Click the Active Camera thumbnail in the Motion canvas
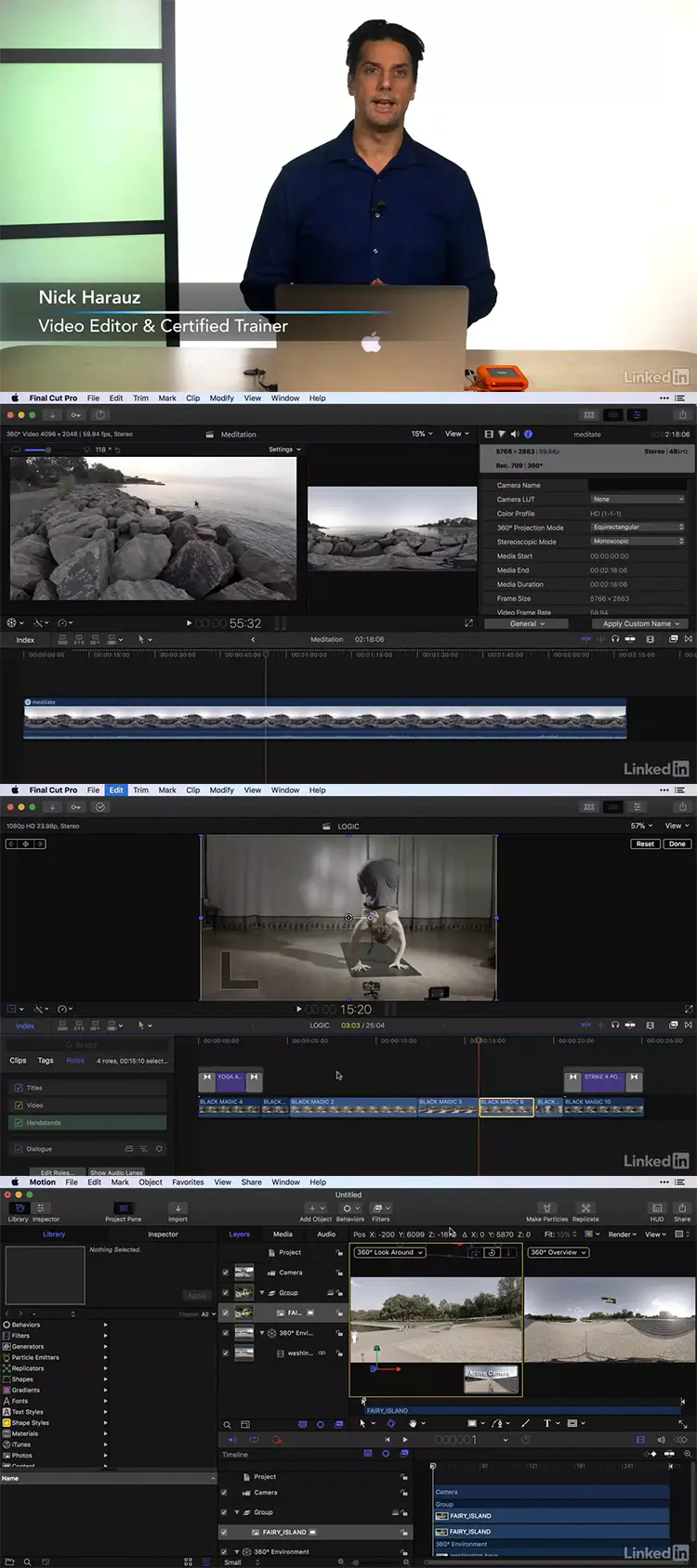697x1568 pixels. point(491,1379)
